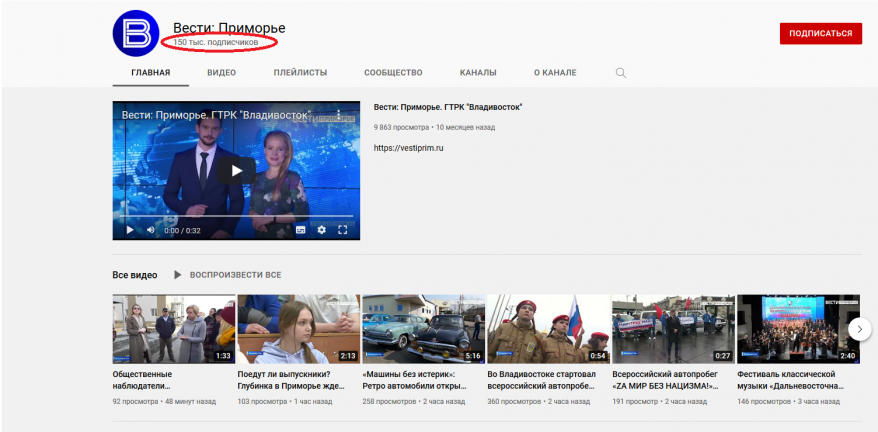The height and width of the screenshot is (432, 878).
Task: Click the 191 просмотр • 2 часа назад text
Action: (x=660, y=402)
